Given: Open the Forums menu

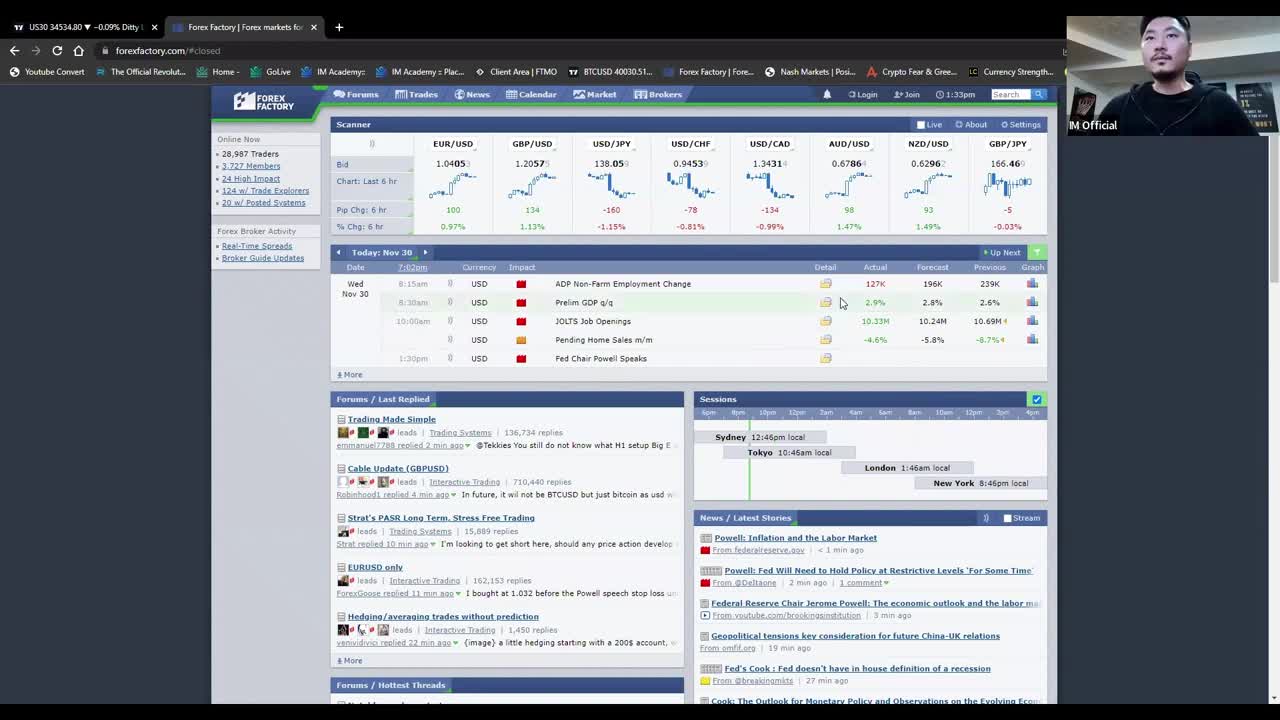Looking at the screenshot, I should [356, 94].
